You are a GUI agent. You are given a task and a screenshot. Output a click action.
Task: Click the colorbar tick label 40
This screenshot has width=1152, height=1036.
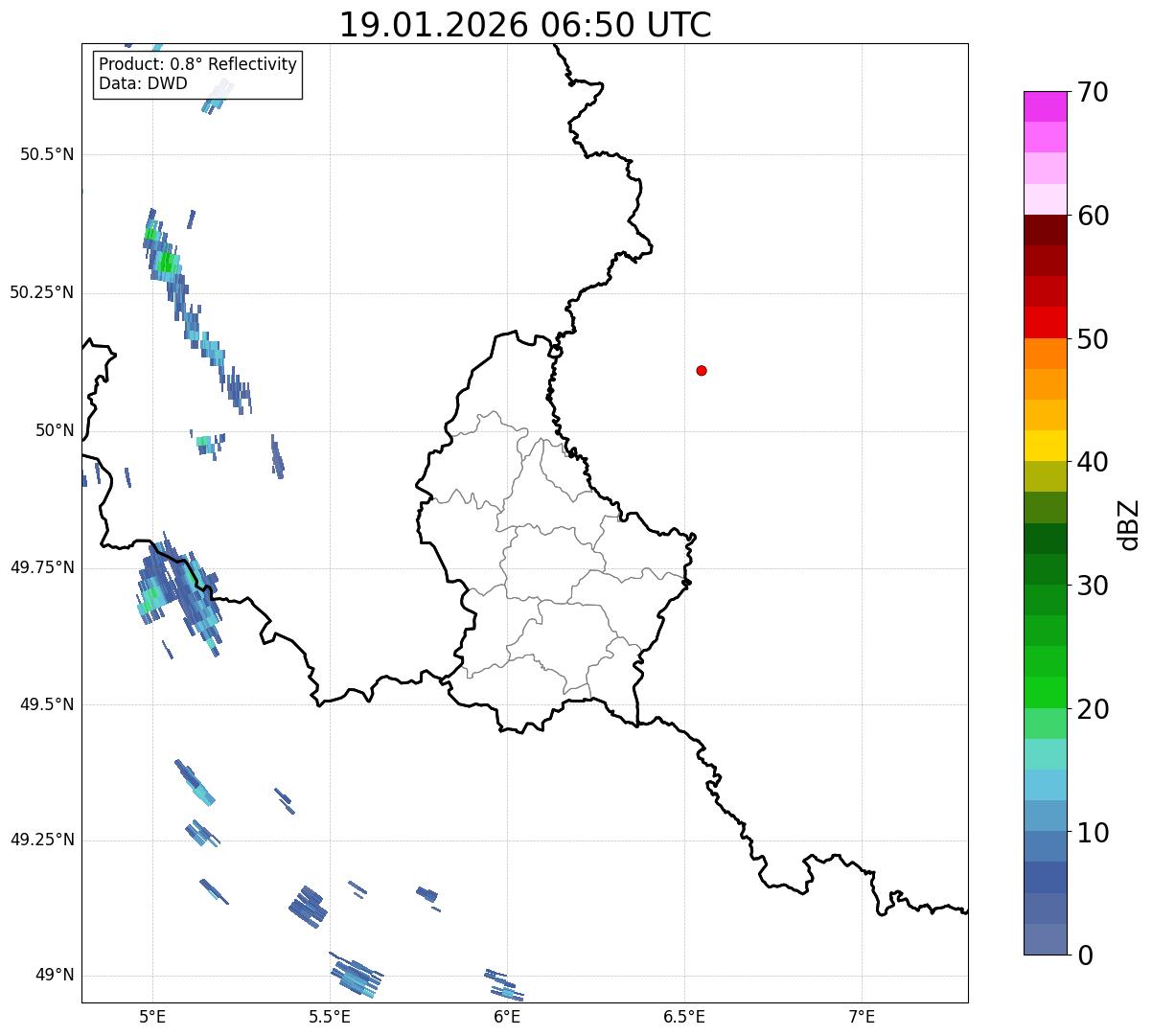(x=1094, y=462)
